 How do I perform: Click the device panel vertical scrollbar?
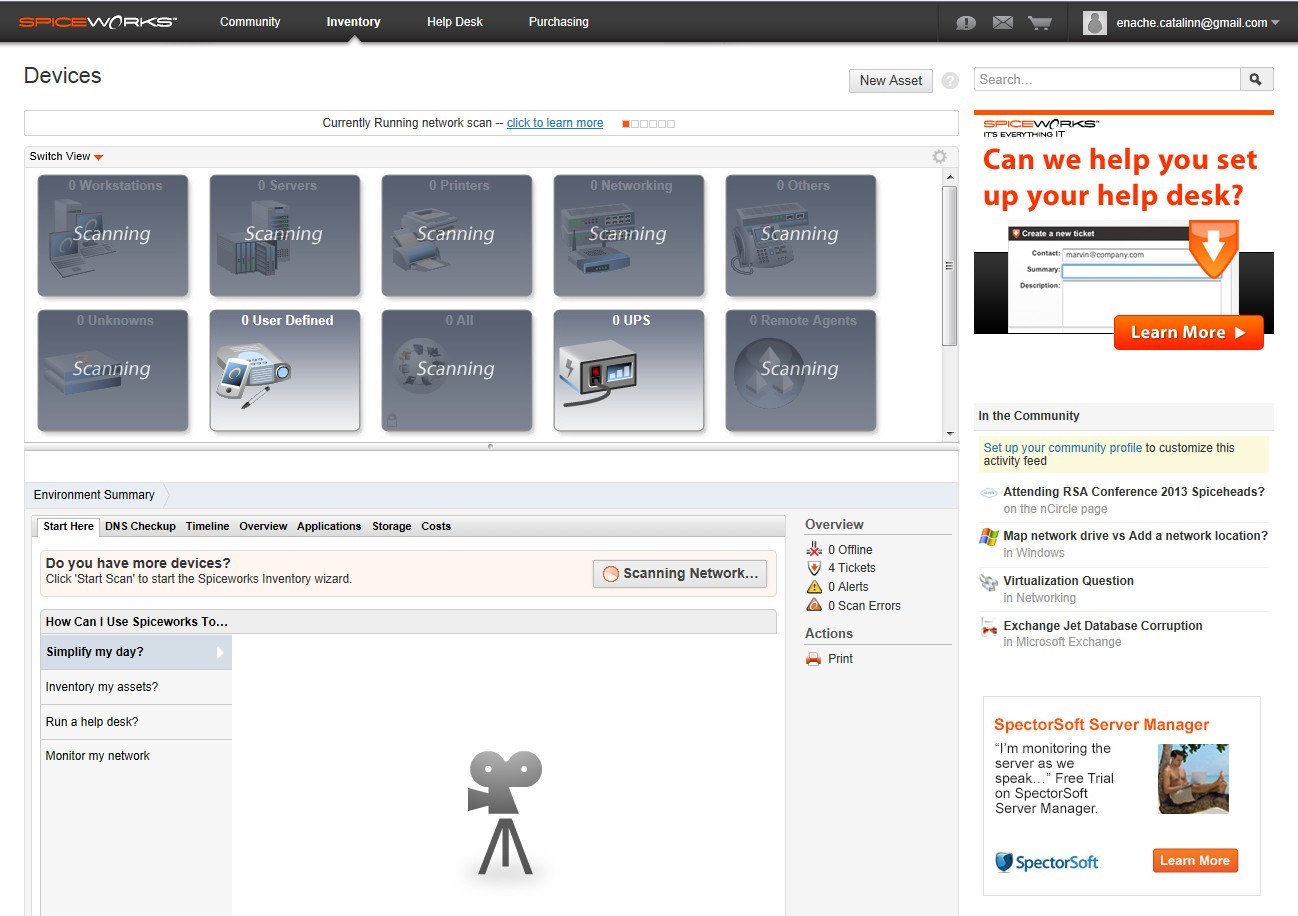[x=950, y=265]
